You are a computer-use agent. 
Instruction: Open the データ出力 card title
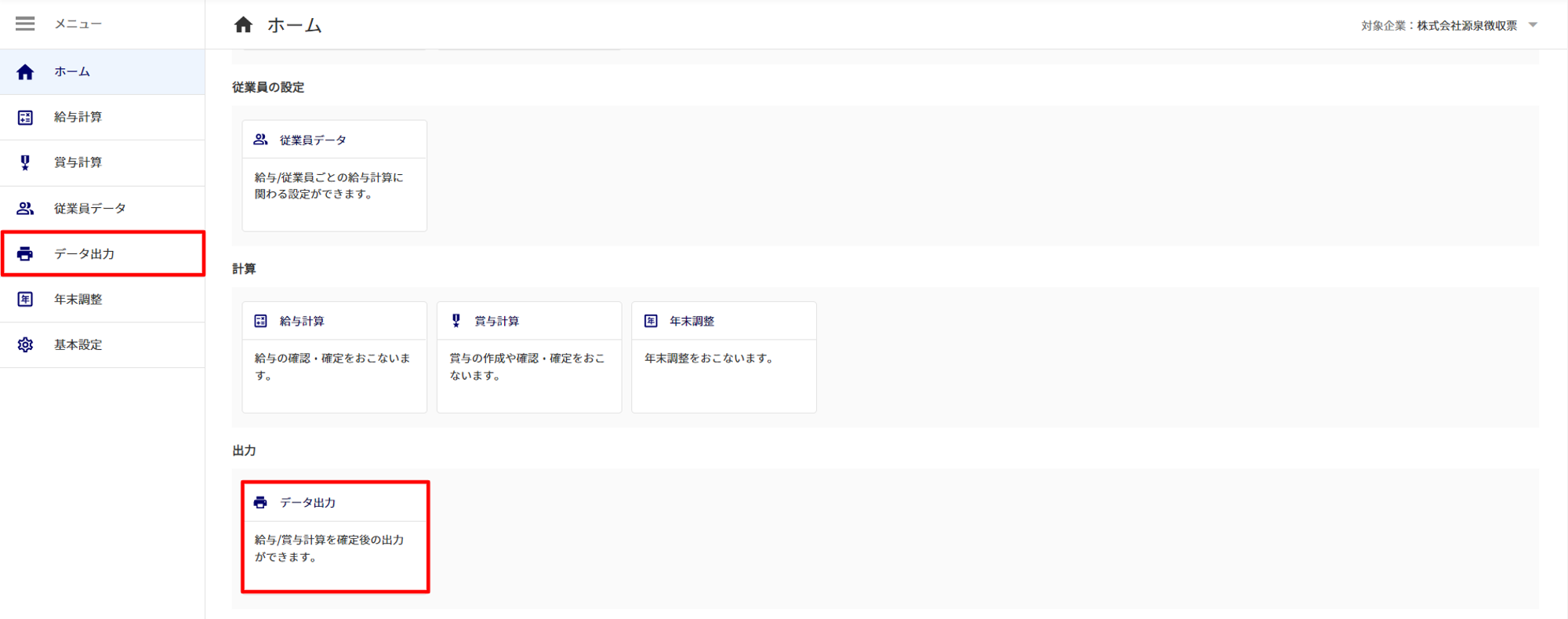(x=307, y=503)
